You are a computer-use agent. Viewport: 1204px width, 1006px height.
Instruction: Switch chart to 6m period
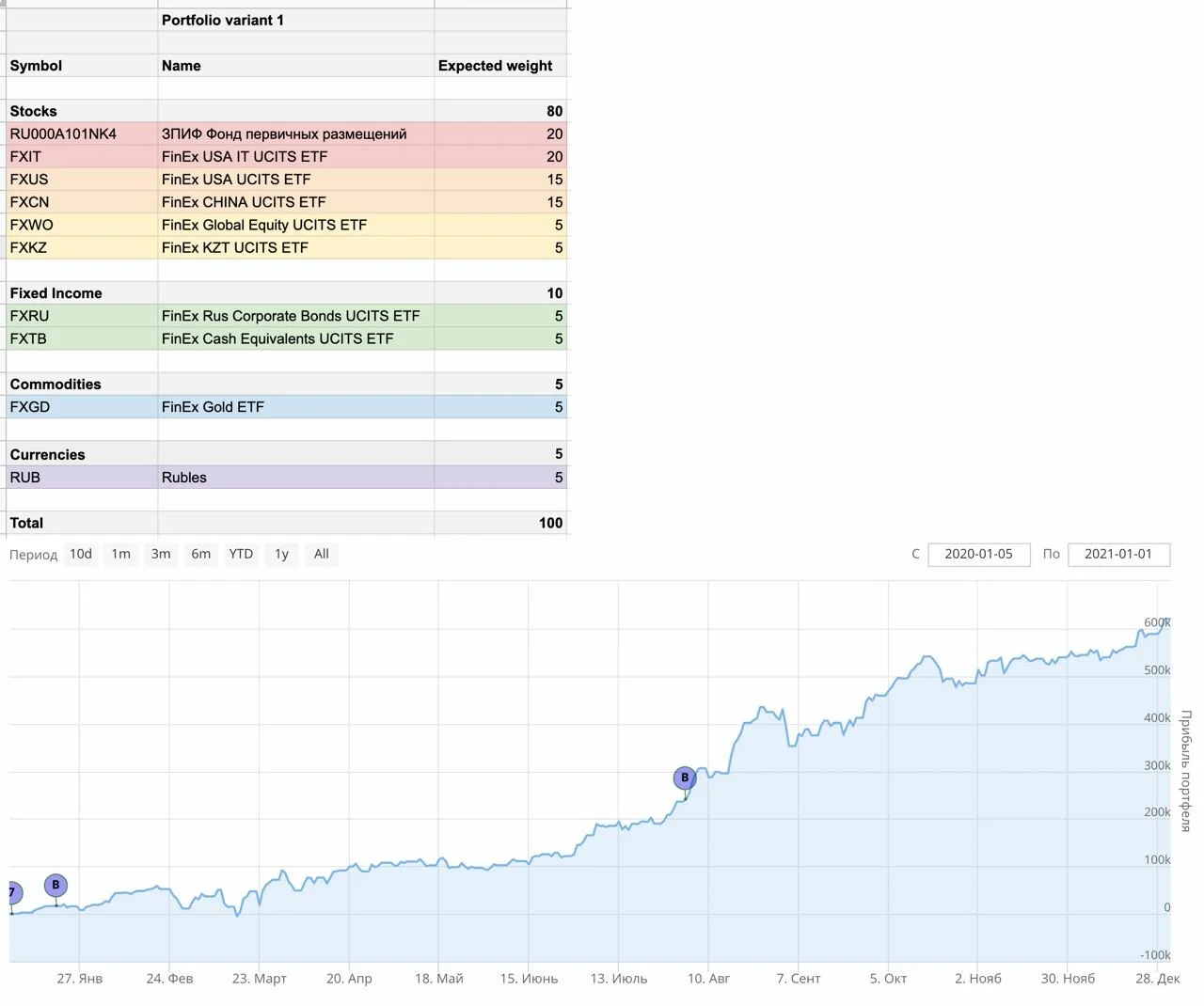click(x=201, y=554)
